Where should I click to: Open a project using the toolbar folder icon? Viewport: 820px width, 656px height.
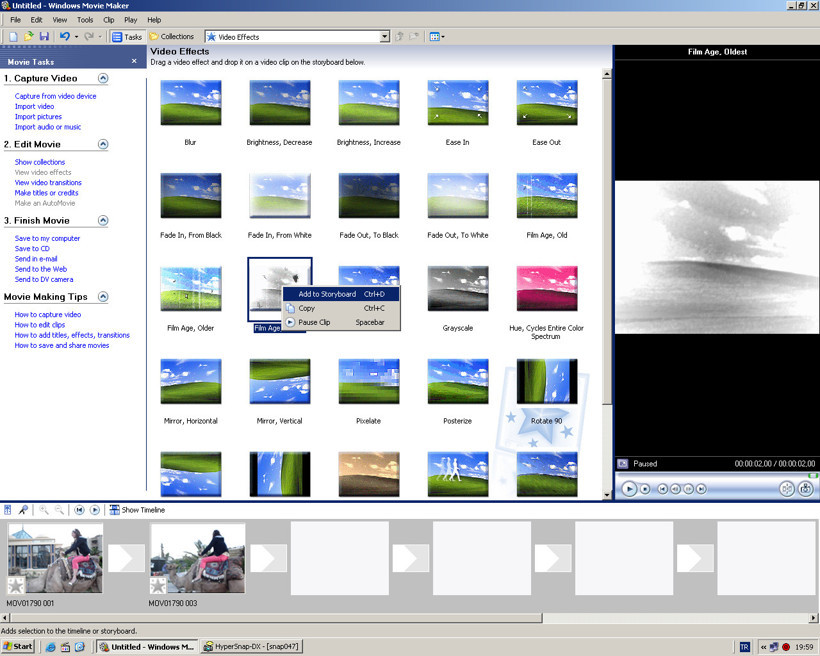[x=29, y=37]
